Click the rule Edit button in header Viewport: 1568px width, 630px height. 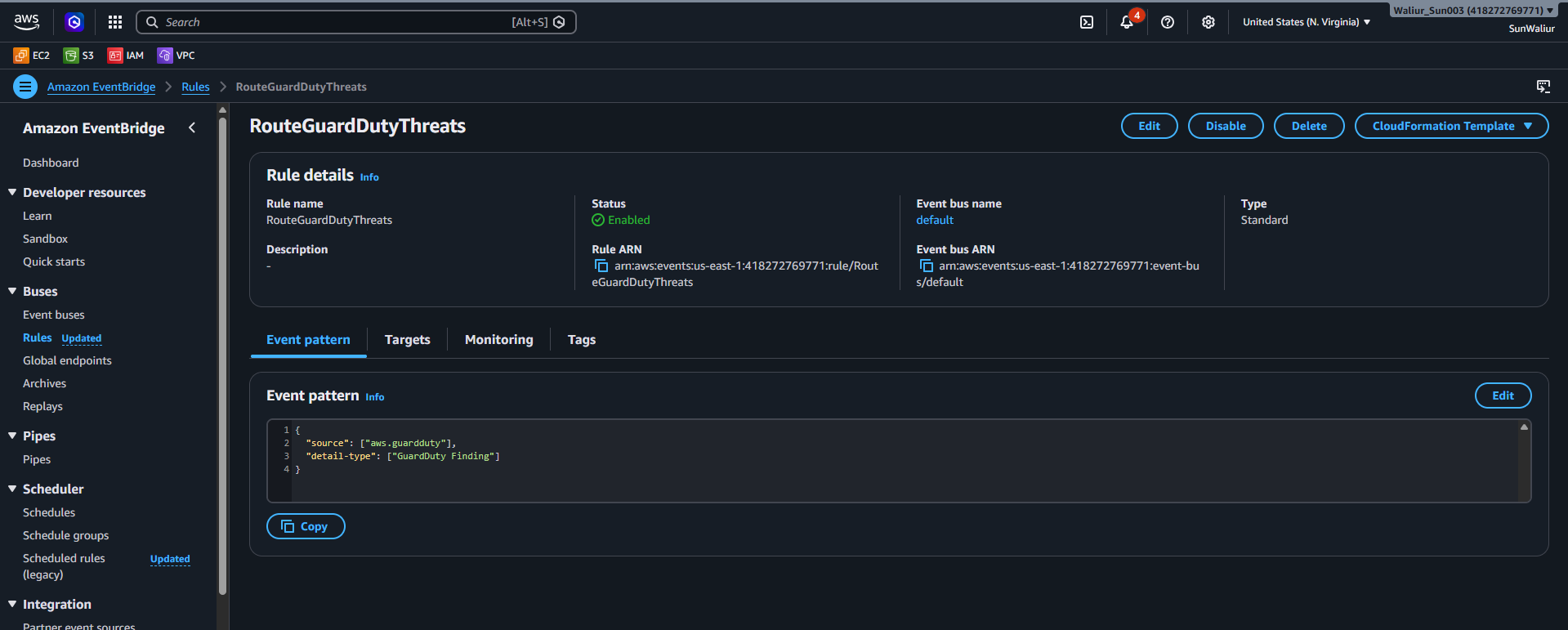(x=1149, y=126)
